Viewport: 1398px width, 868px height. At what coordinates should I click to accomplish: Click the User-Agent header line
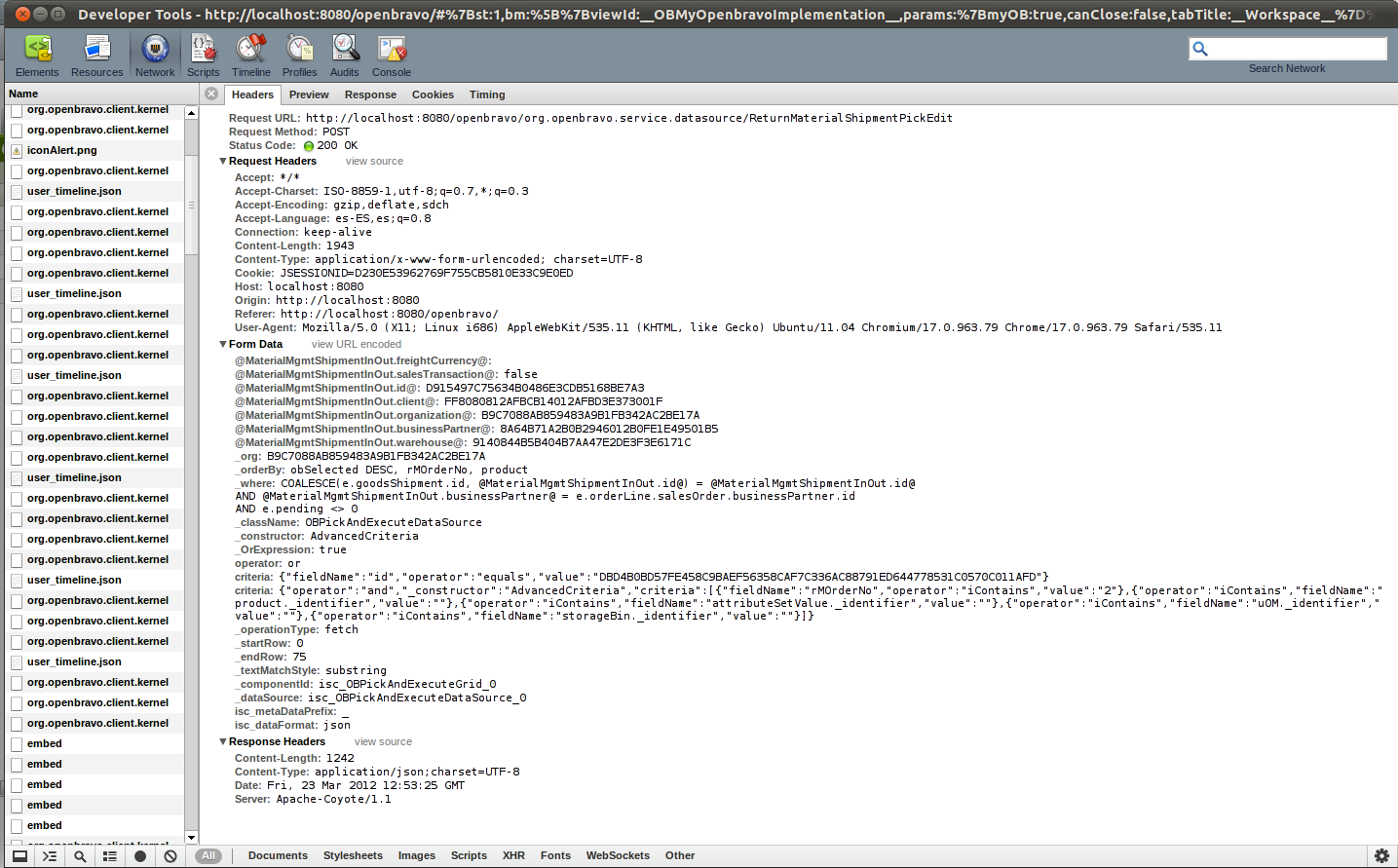(728, 328)
